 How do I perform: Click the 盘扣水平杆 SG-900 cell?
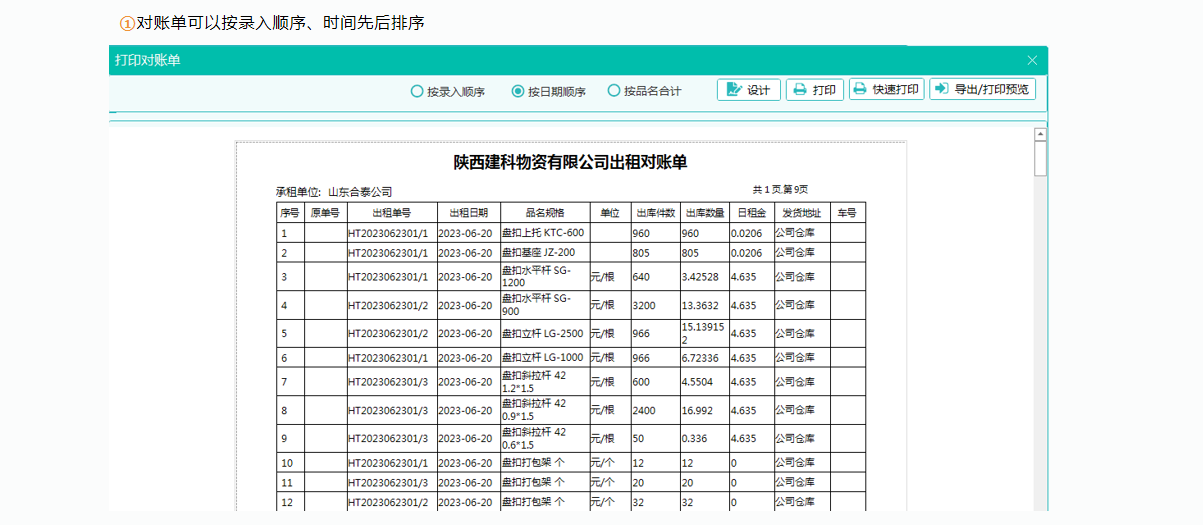(x=544, y=305)
